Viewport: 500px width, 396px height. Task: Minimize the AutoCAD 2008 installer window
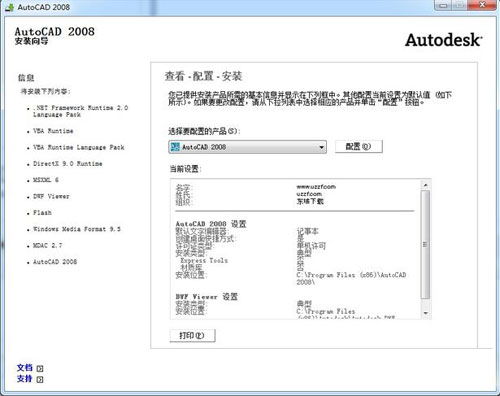(x=443, y=5)
